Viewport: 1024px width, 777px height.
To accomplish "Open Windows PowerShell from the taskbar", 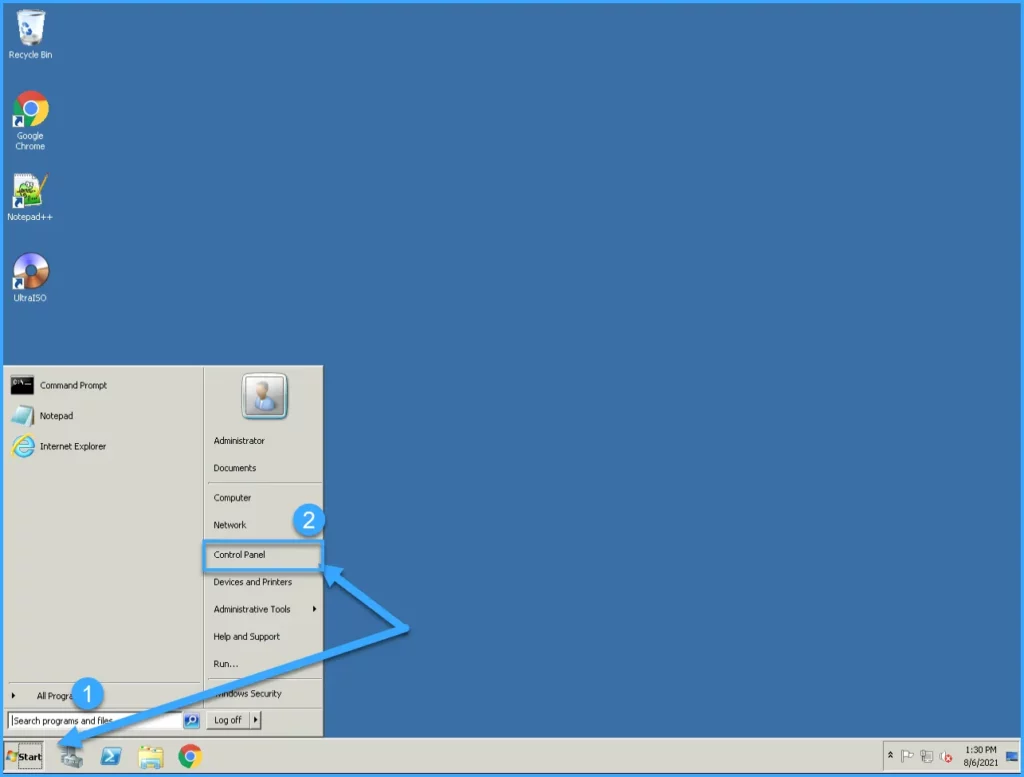I will pyautogui.click(x=111, y=757).
